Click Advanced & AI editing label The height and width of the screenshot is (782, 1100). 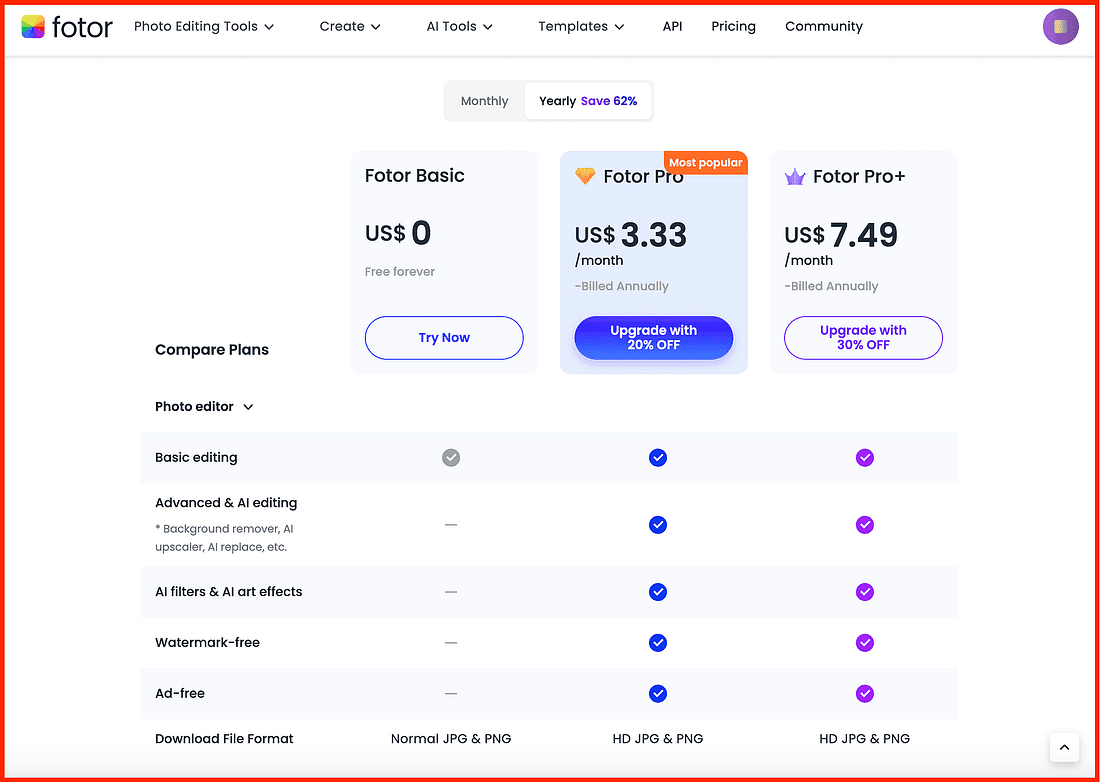(x=226, y=503)
